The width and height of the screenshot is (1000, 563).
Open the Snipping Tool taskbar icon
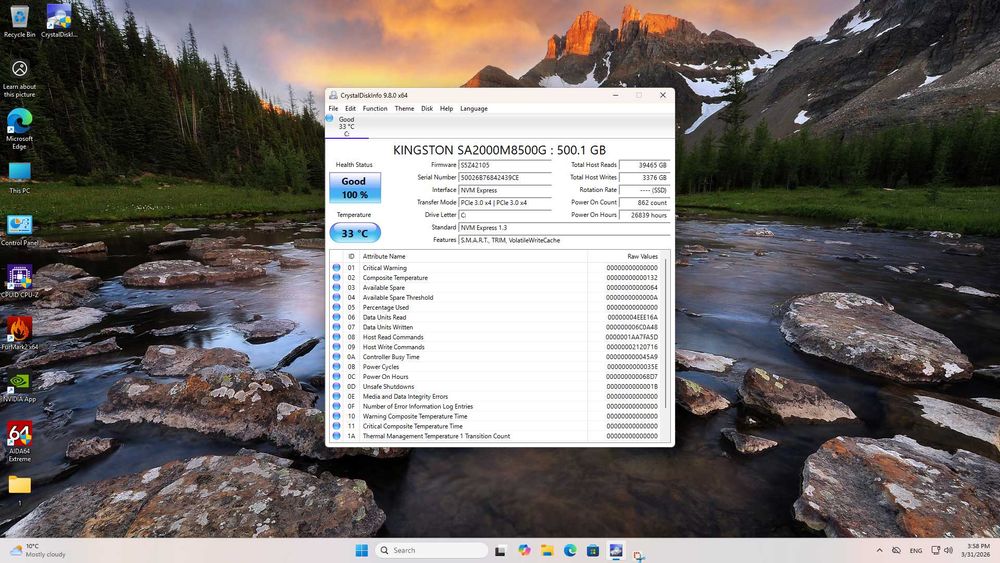coord(639,554)
